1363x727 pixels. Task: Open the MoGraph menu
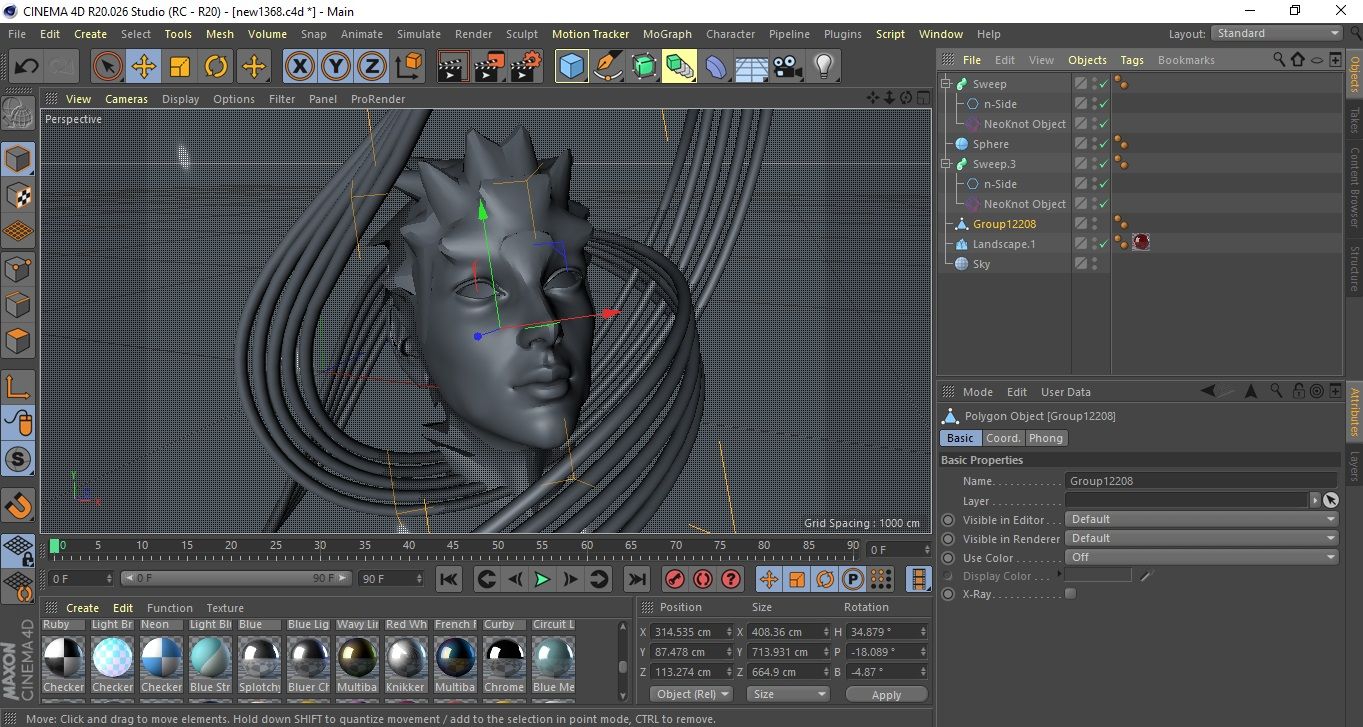pyautogui.click(x=667, y=34)
